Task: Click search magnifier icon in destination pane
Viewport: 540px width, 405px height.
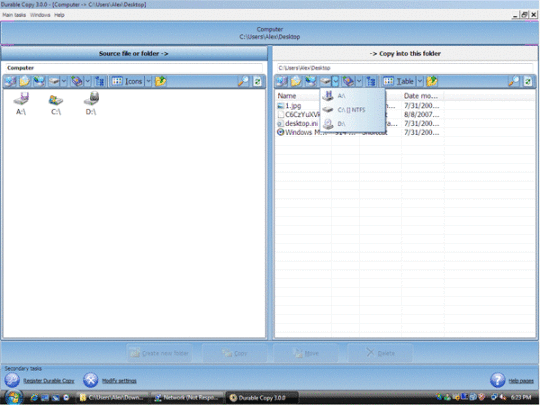Action: point(514,81)
